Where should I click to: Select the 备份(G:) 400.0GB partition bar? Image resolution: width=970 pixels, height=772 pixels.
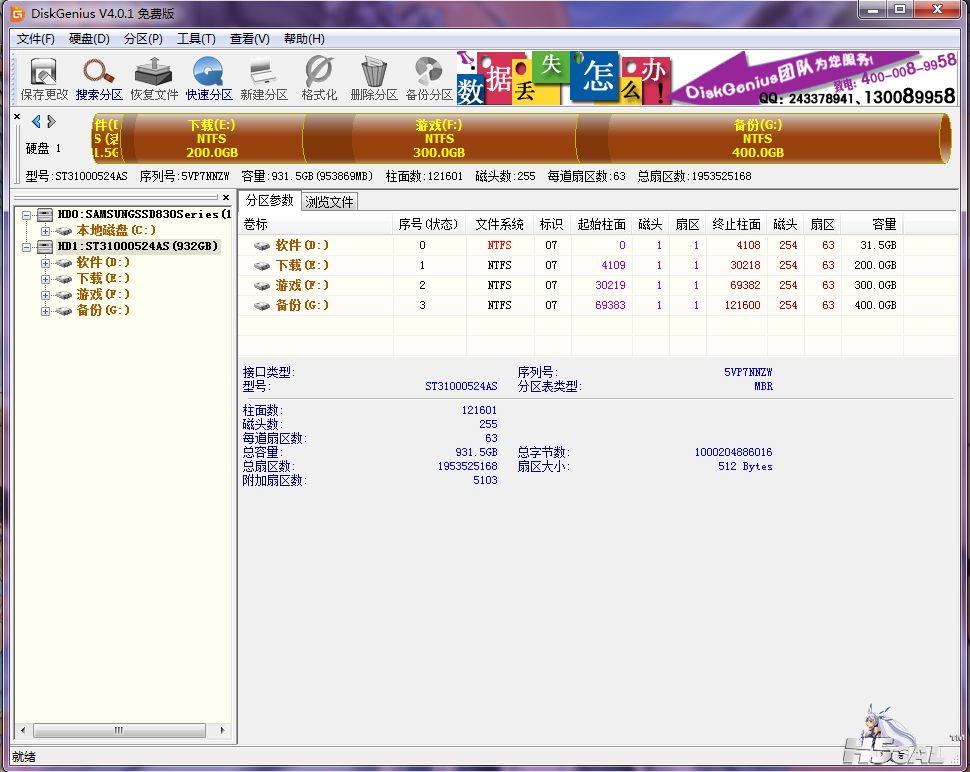click(757, 139)
